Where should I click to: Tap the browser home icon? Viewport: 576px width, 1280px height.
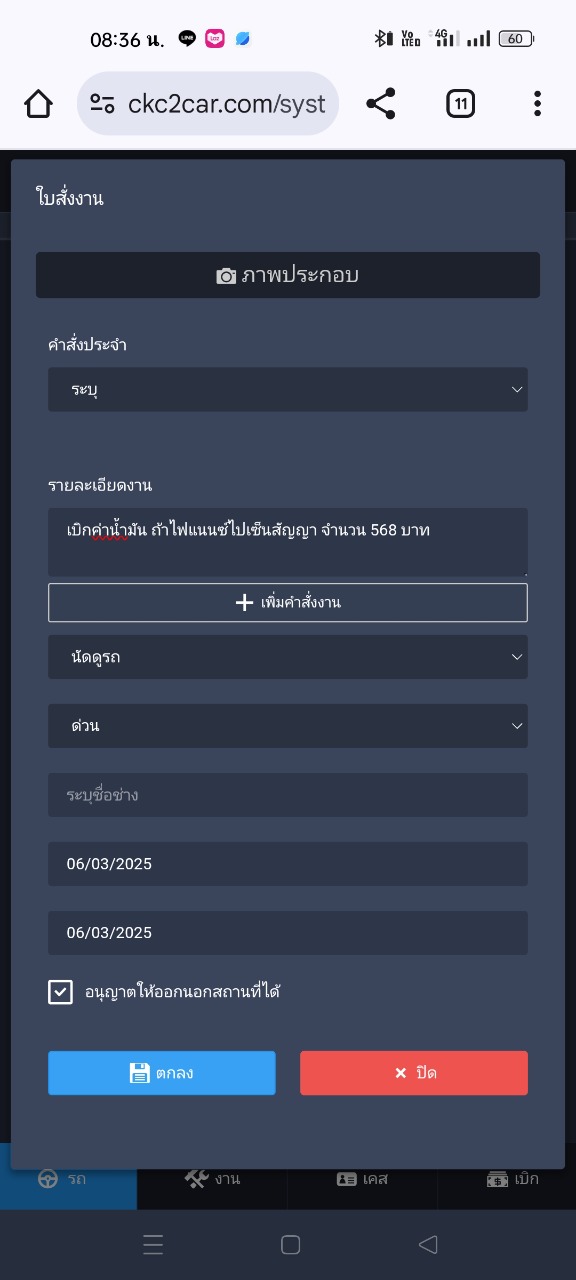(38, 103)
